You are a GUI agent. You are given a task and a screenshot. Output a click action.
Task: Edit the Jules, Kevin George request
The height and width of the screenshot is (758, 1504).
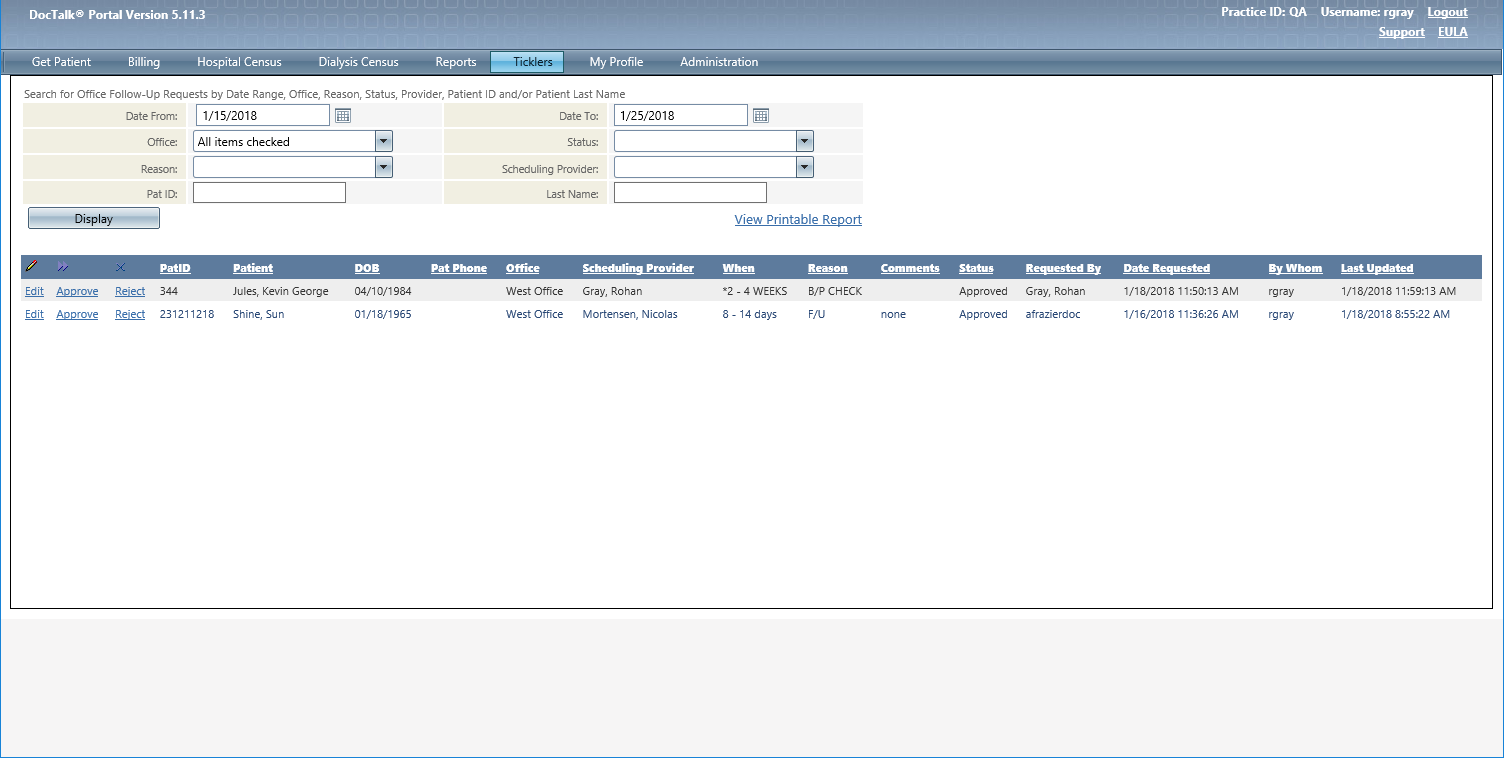pos(34,291)
